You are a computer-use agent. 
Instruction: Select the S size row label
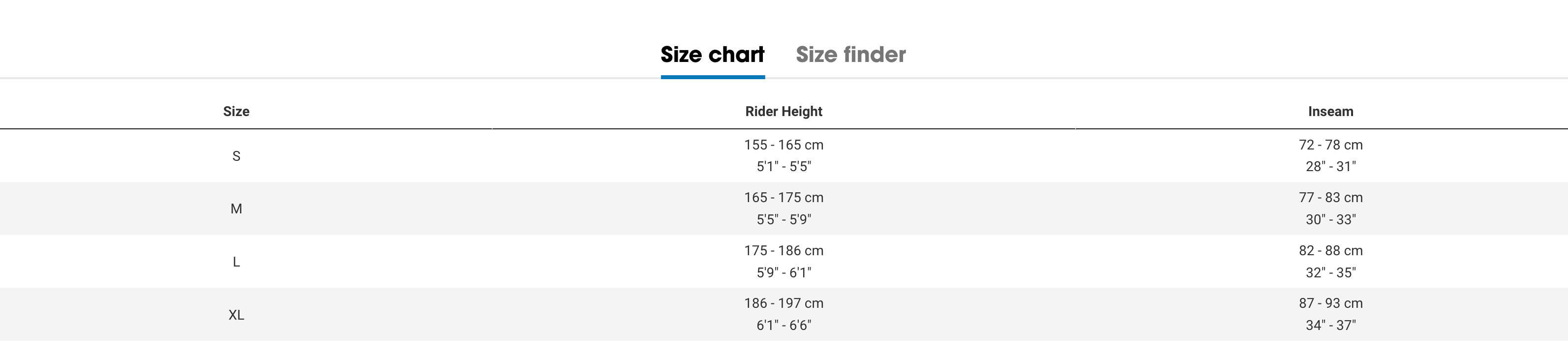point(236,156)
